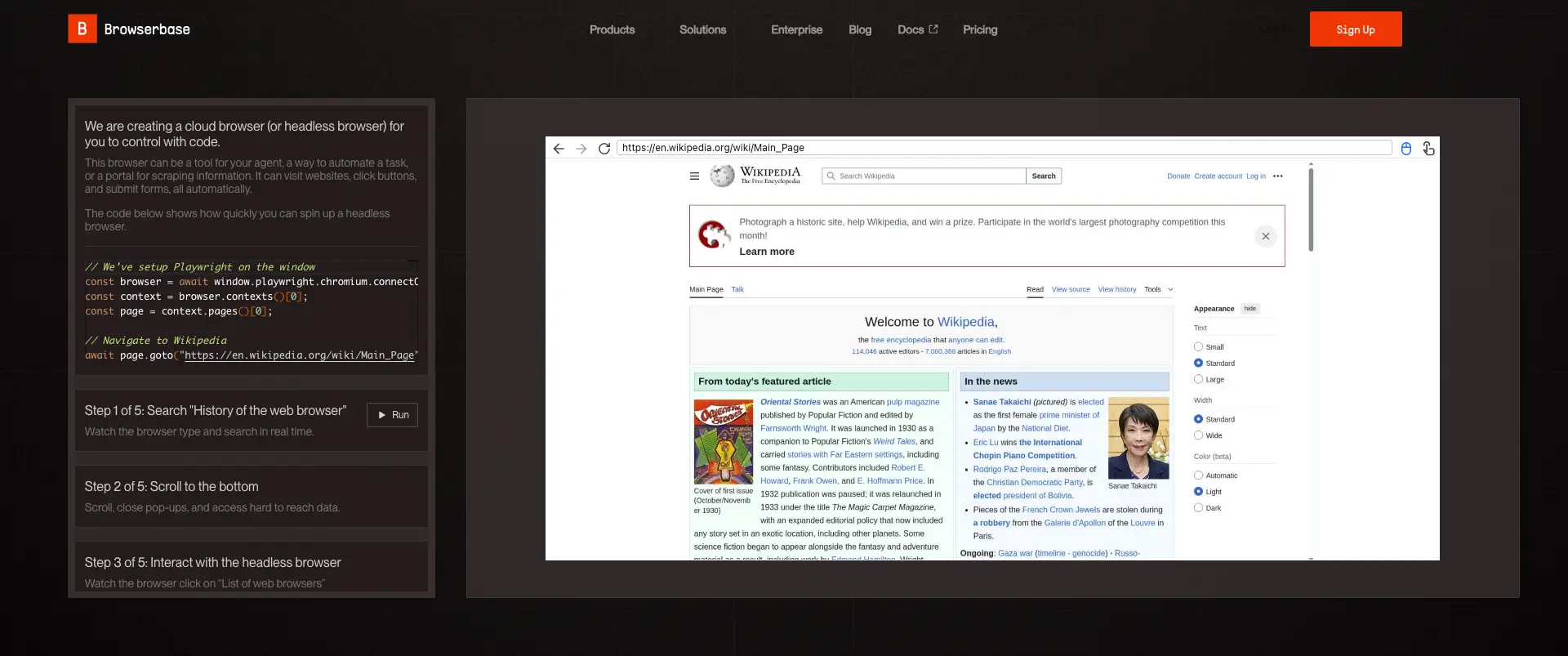Viewport: 1568px width, 656px height.
Task: Select the Wide width option
Action: click(1198, 435)
